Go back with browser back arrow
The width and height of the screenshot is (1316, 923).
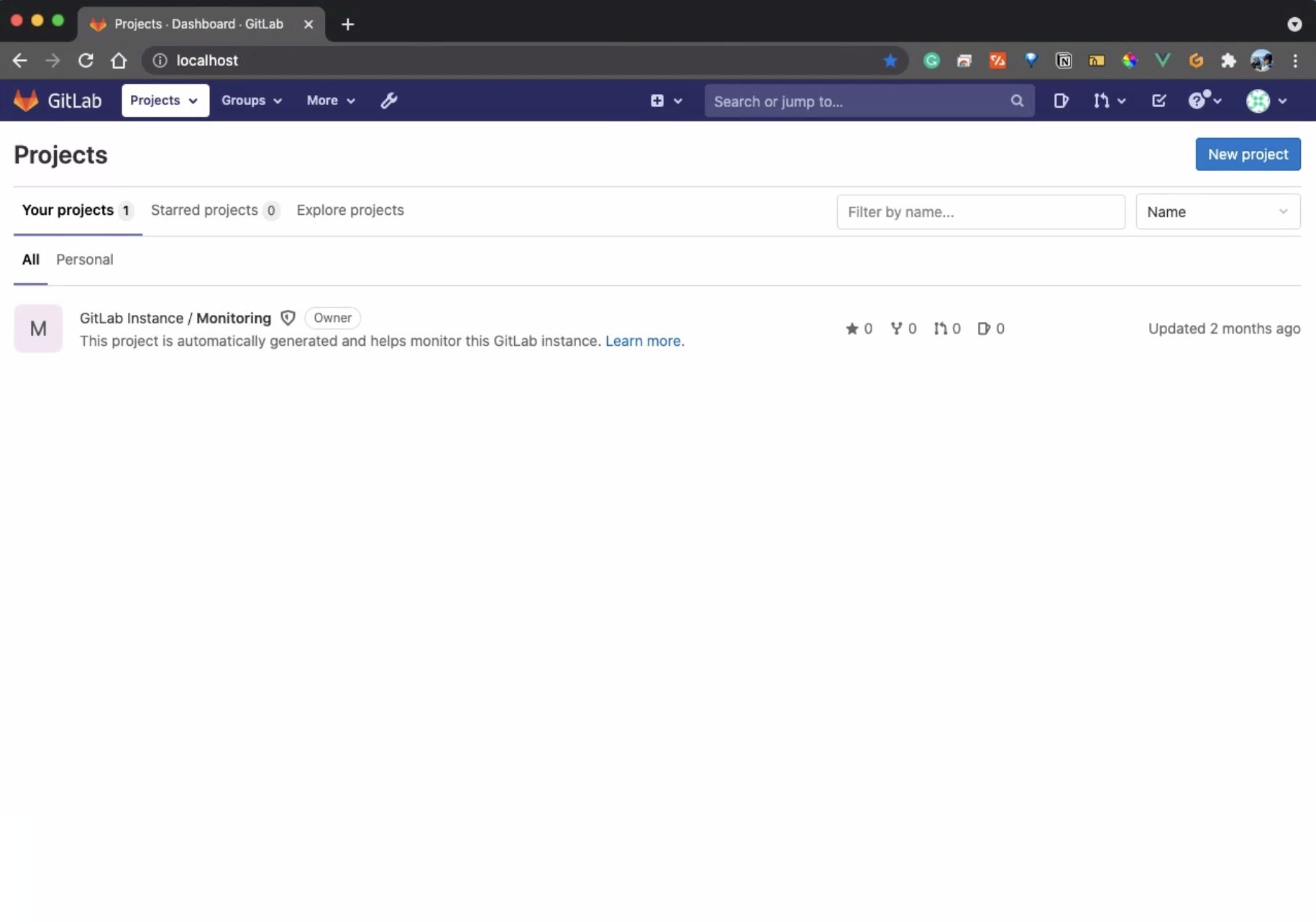coord(19,60)
